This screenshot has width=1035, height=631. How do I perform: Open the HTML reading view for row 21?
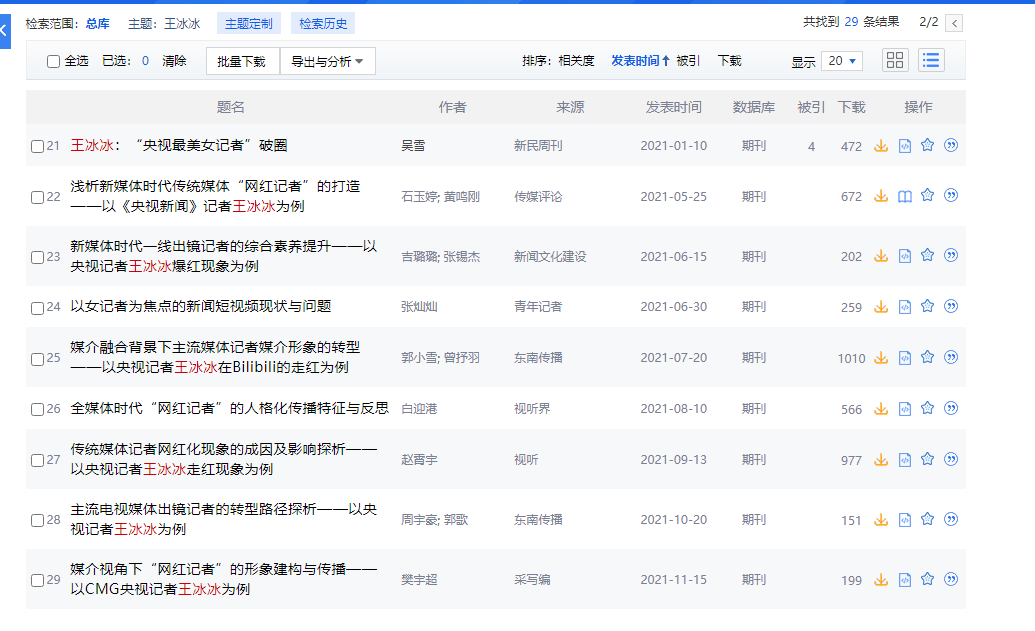905,146
